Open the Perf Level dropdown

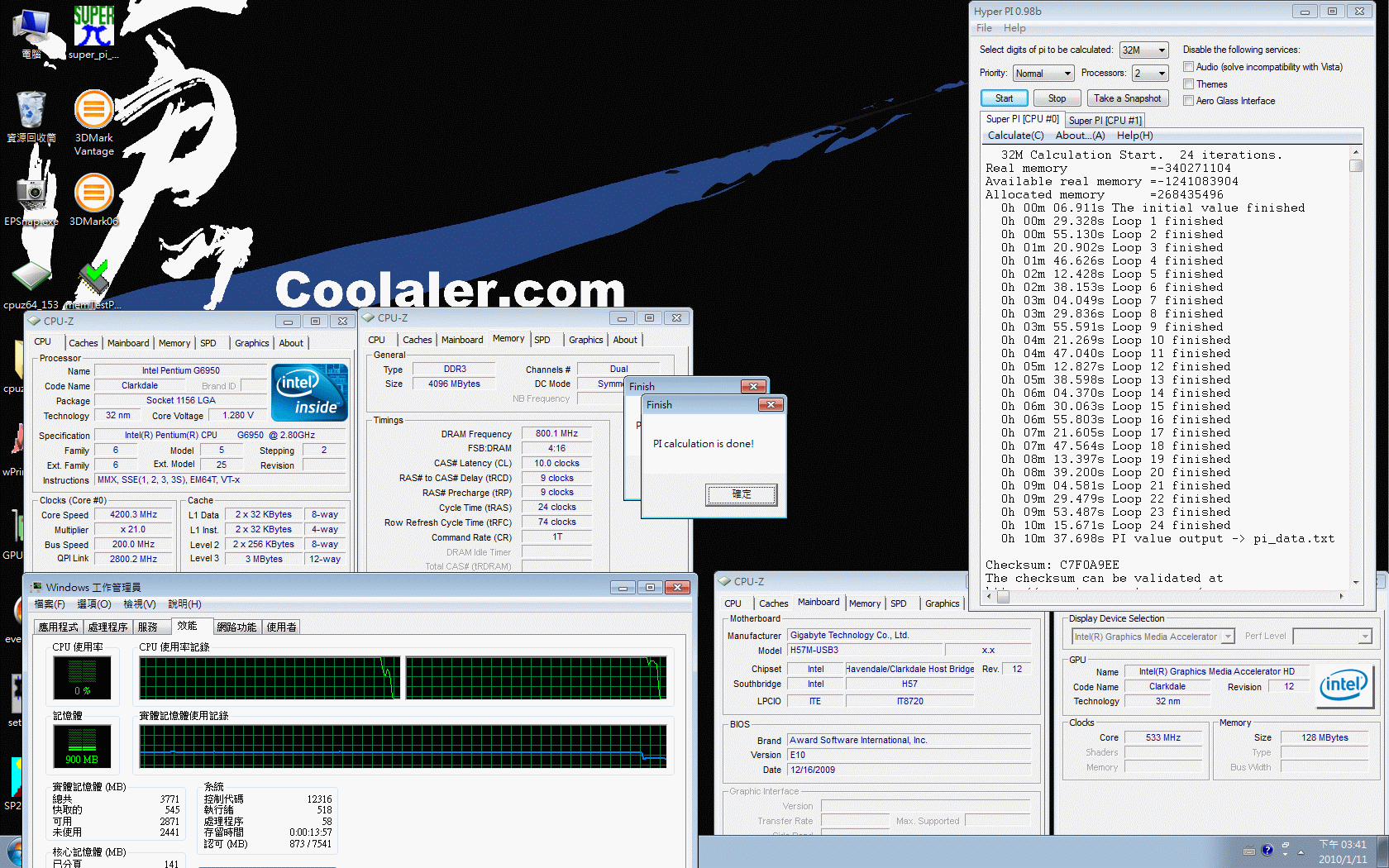1332,637
